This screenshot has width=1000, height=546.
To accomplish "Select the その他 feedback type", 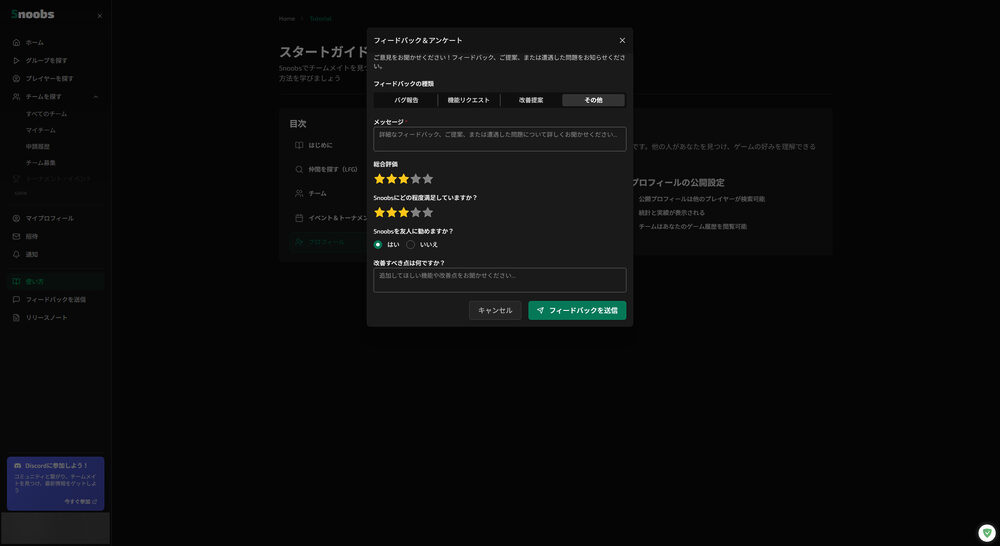I will pyautogui.click(x=593, y=100).
